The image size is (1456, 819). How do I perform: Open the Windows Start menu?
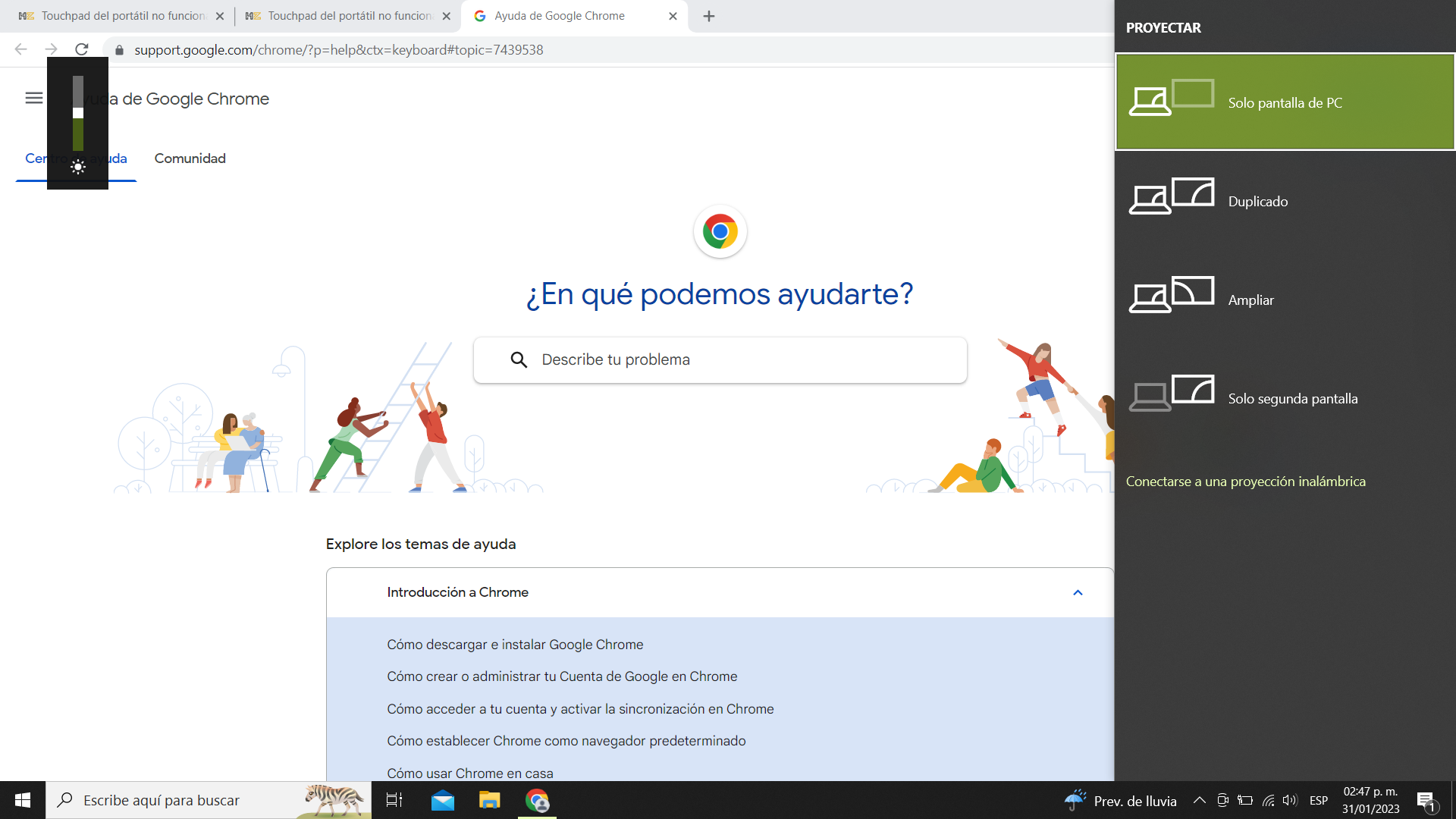[23, 800]
